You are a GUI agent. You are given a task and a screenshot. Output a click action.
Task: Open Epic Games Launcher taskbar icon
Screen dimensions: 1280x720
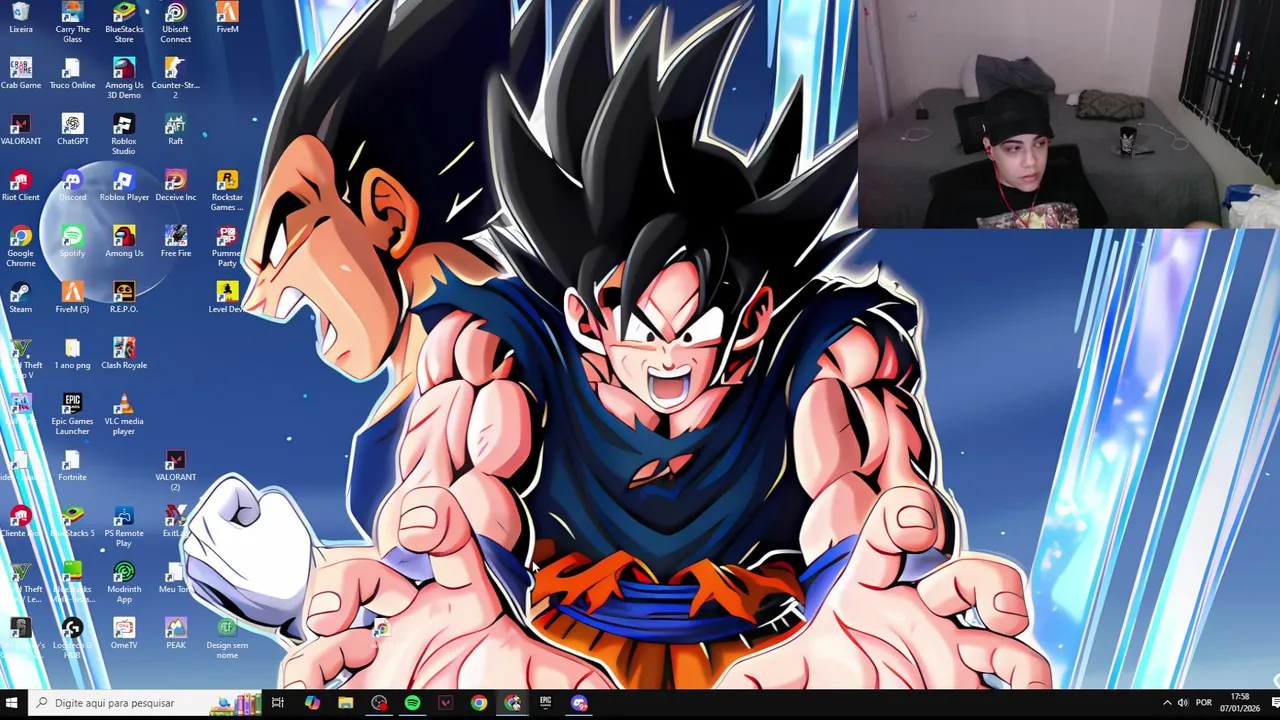545,703
